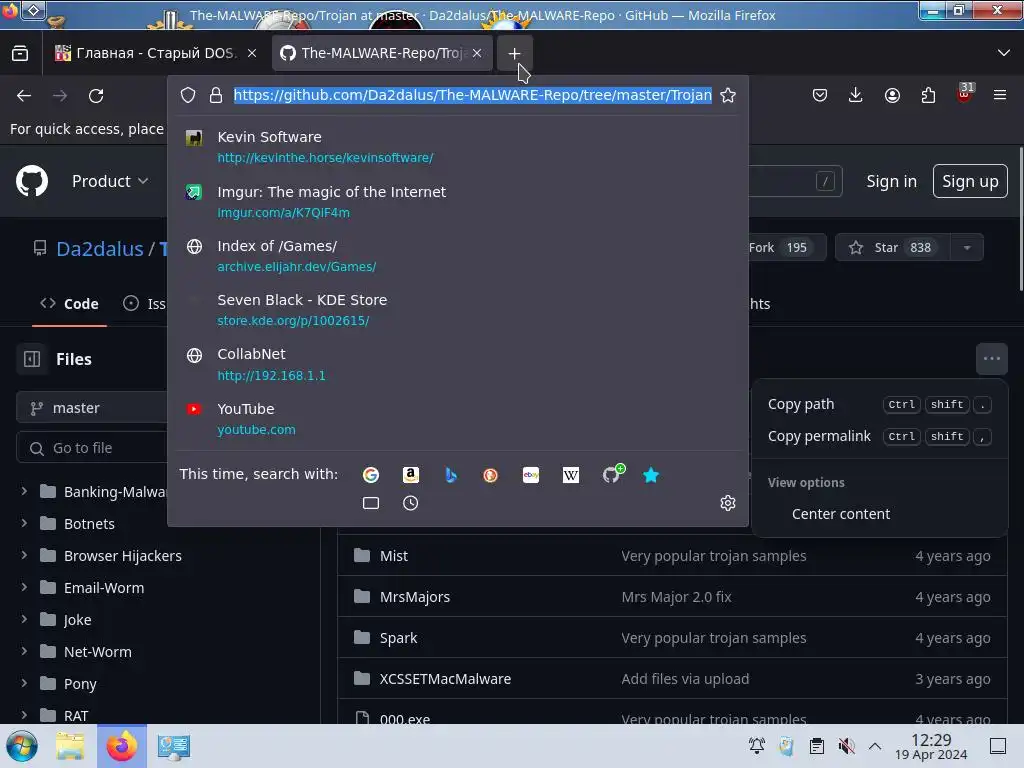Screen dimensions: 1024x768
Task: Search with Wikipedia engine icon
Action: click(571, 475)
